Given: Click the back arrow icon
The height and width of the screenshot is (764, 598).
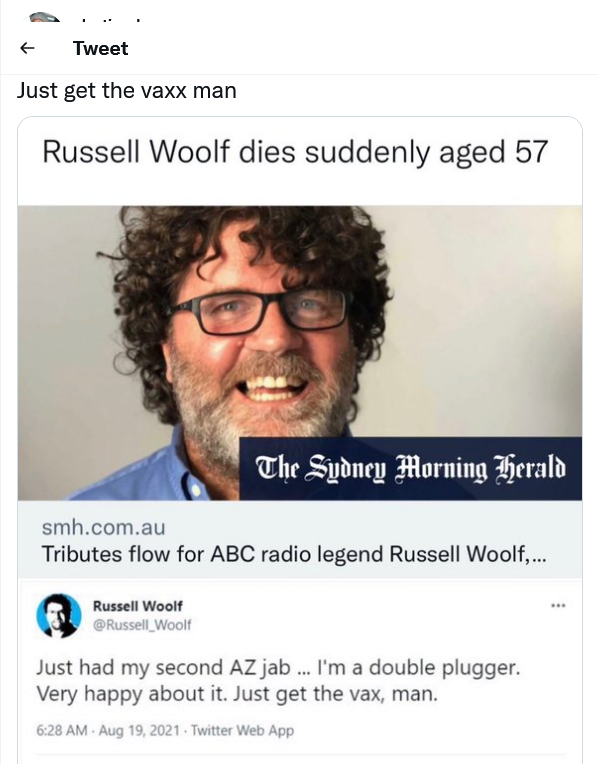Looking at the screenshot, I should click(x=27, y=48).
